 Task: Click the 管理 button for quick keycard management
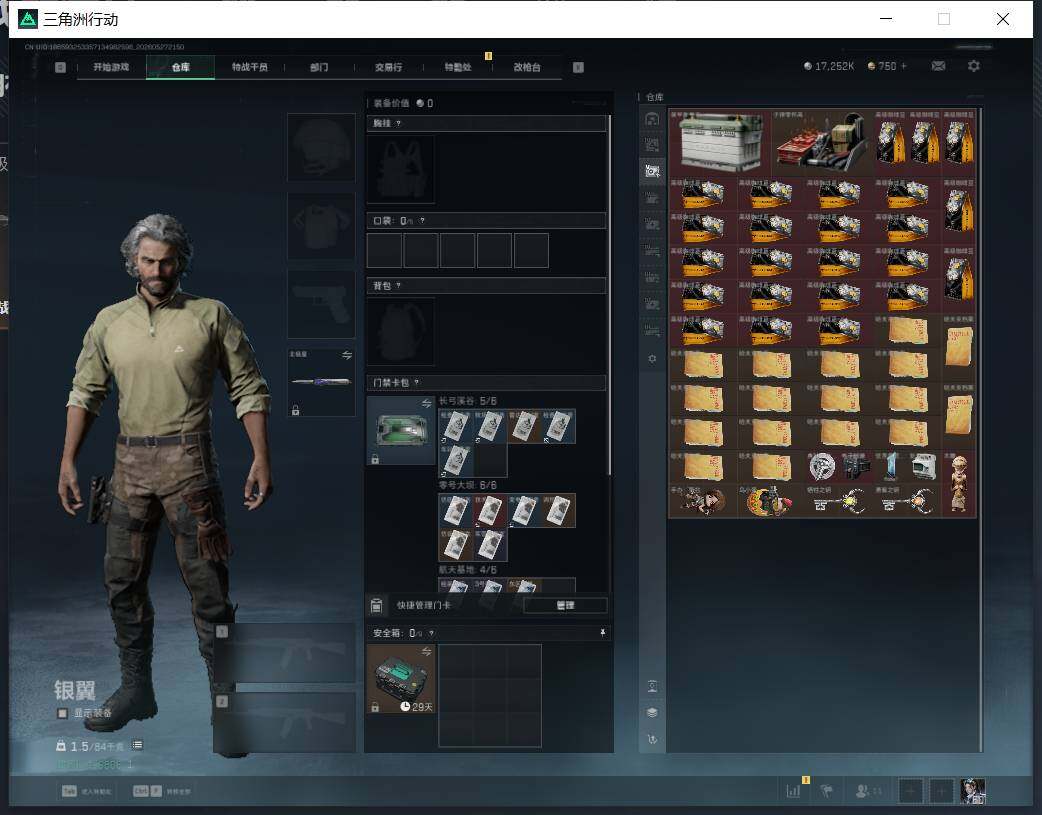pyautogui.click(x=566, y=605)
